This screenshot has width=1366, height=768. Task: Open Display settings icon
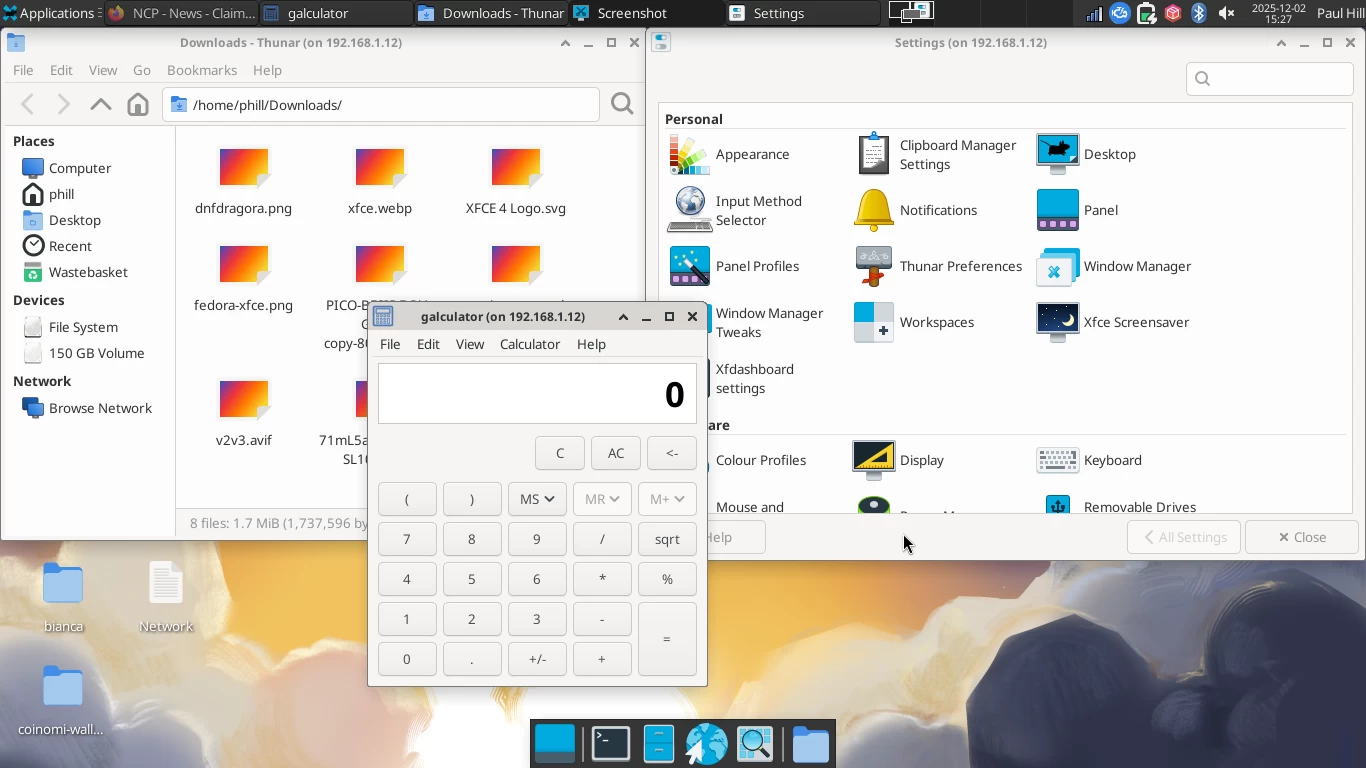pyautogui.click(x=873, y=460)
